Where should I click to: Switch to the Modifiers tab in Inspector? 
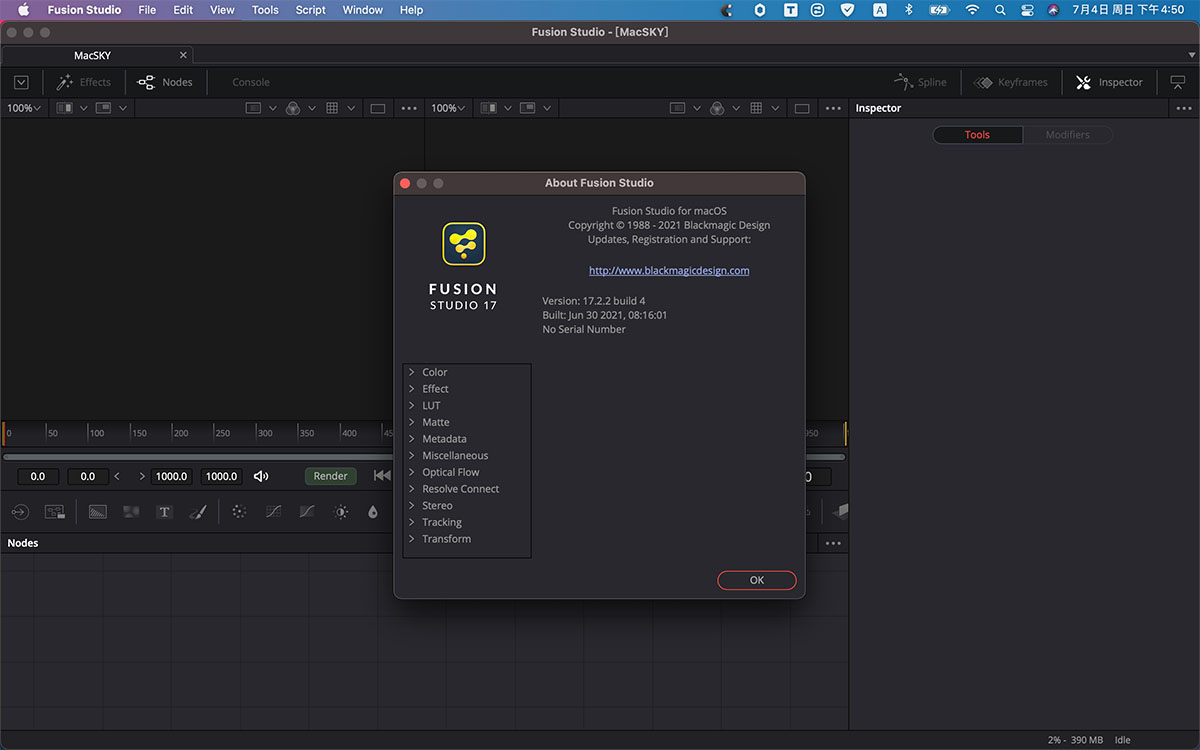coord(1067,135)
